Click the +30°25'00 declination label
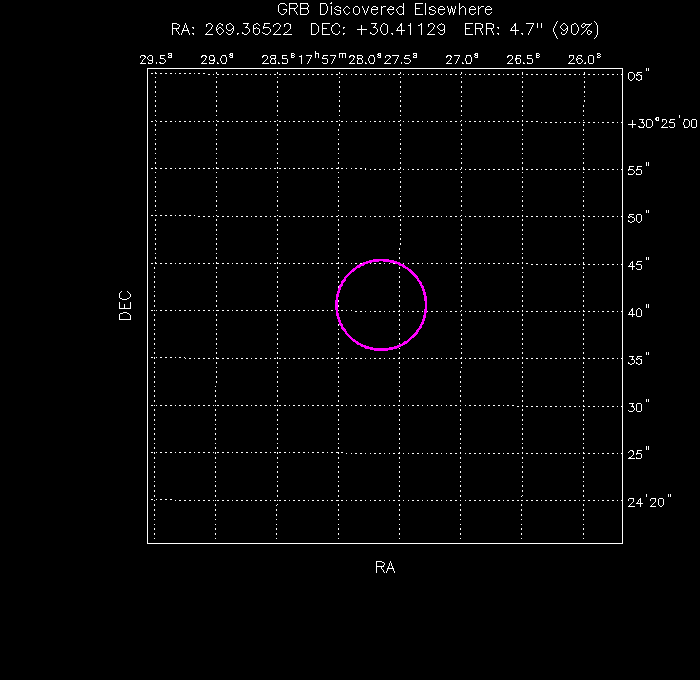The image size is (700, 680). (x=661, y=123)
